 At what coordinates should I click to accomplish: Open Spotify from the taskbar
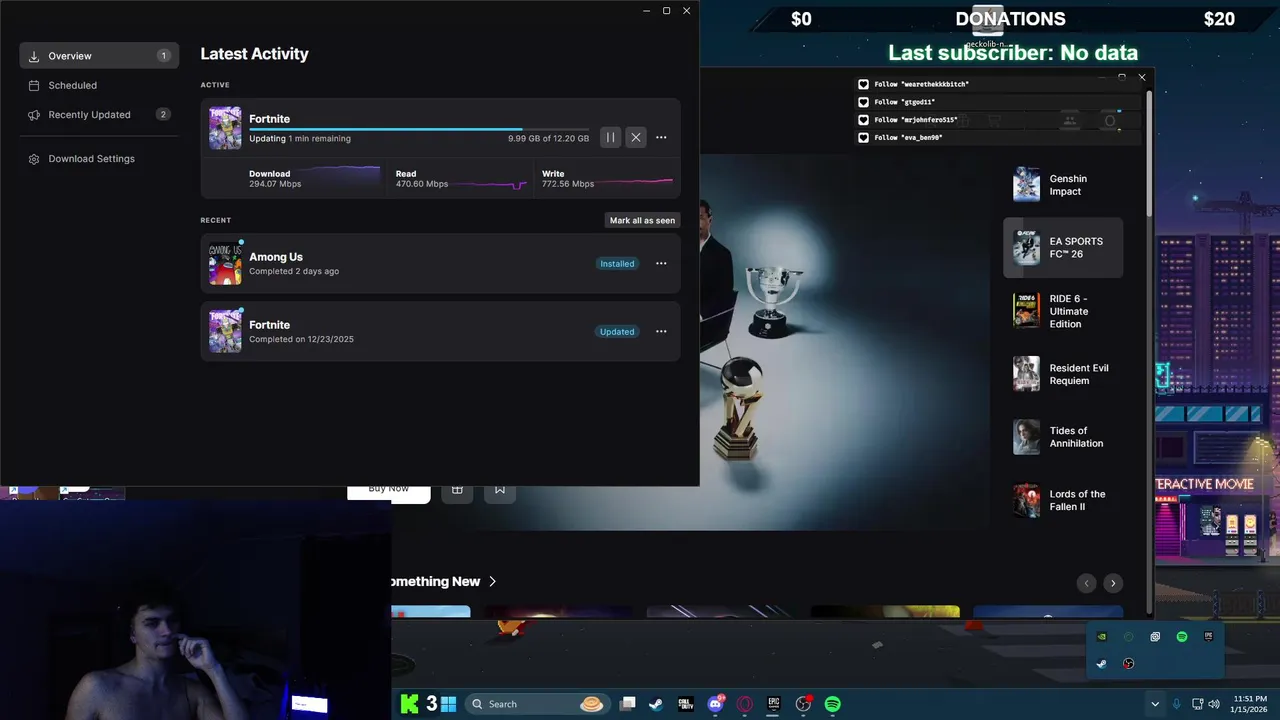[832, 704]
